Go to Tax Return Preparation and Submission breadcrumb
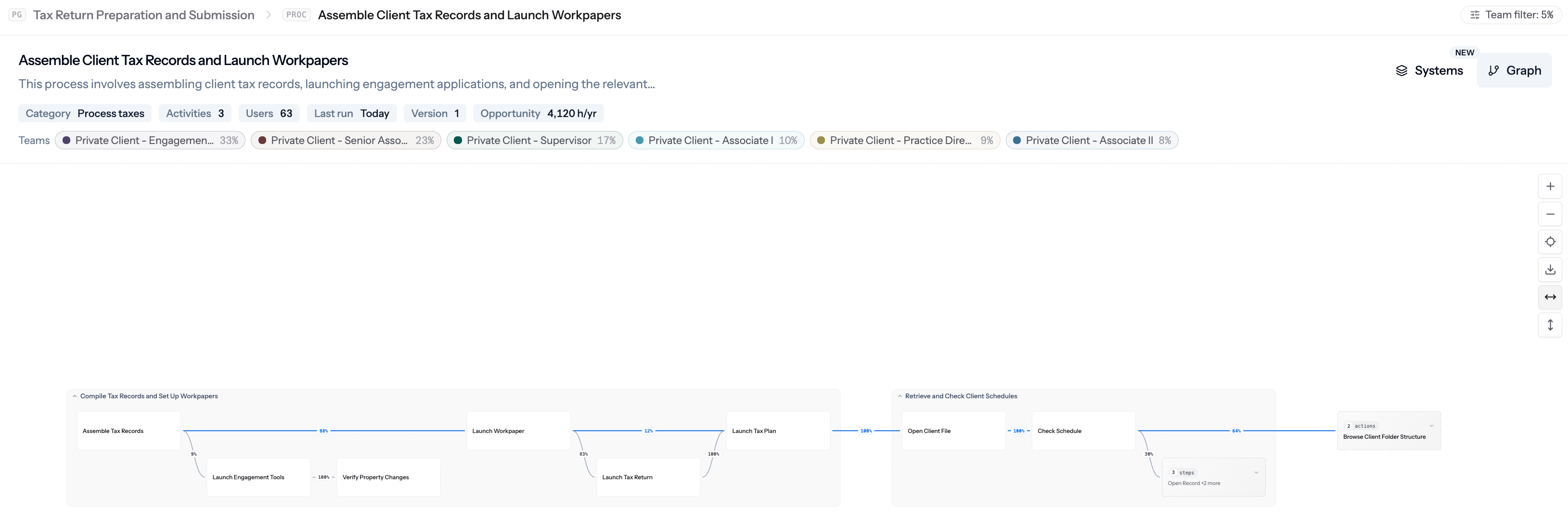Screen dimensions: 1568x525 tap(143, 14)
